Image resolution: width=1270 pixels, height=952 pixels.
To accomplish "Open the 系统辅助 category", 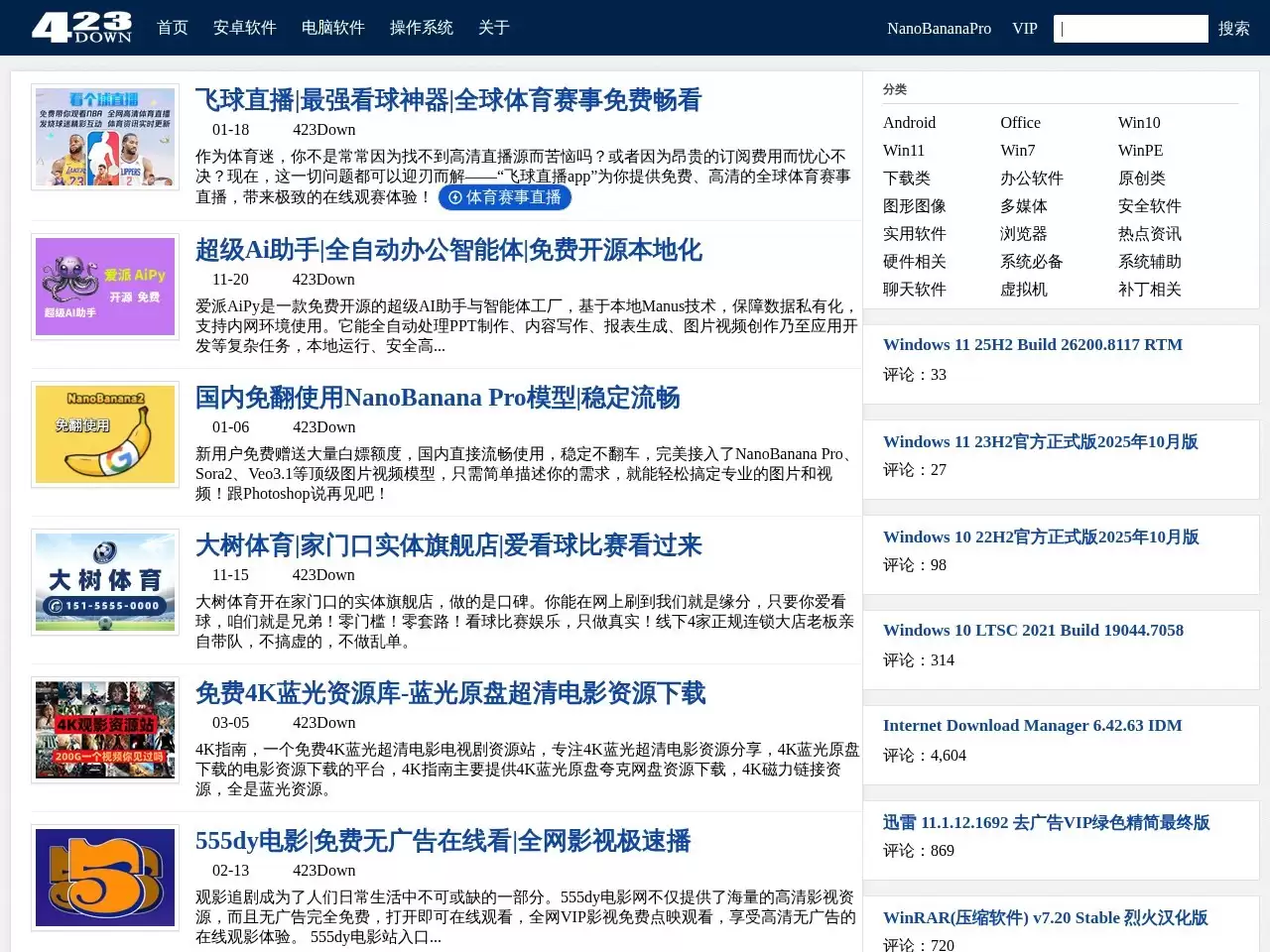I will [1150, 262].
